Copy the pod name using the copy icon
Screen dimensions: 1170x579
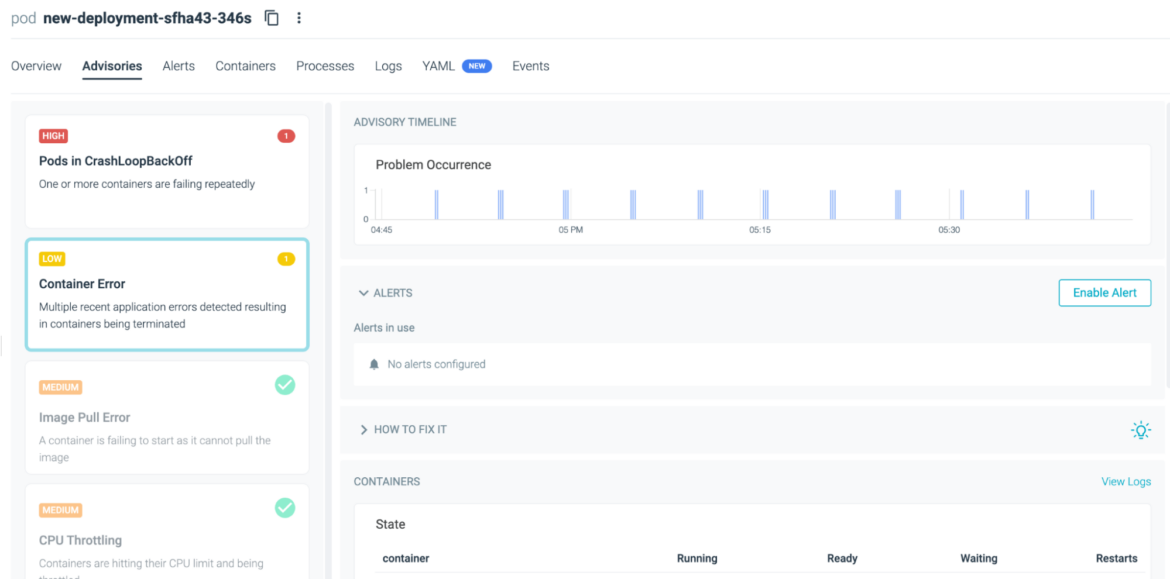[x=271, y=17]
